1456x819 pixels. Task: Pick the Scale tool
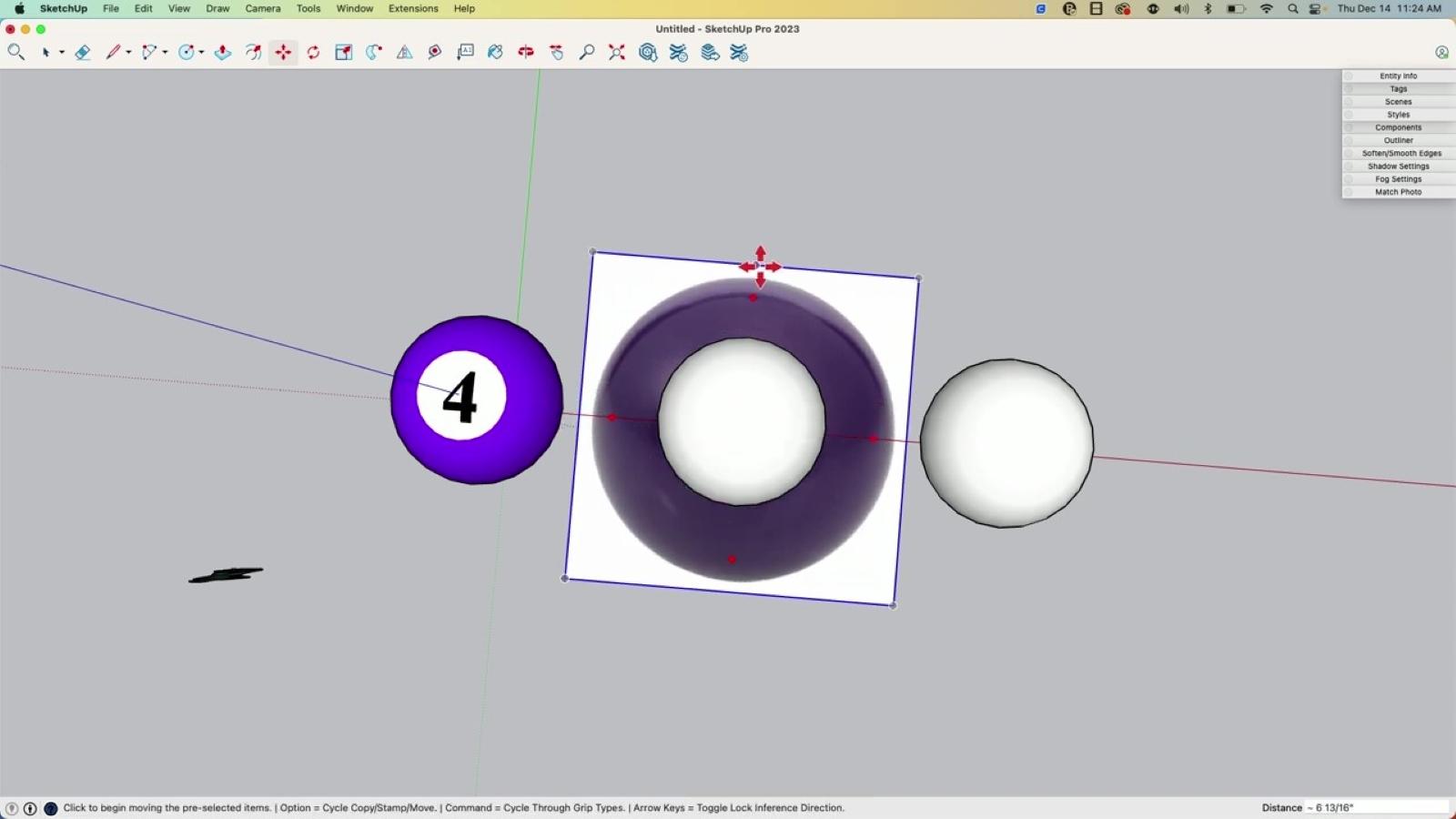pyautogui.click(x=343, y=53)
